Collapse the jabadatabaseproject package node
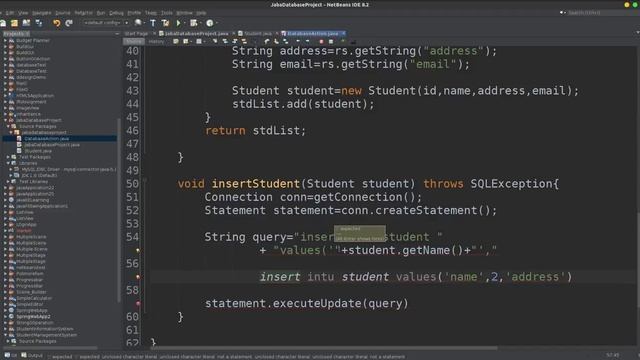 click(x=11, y=133)
